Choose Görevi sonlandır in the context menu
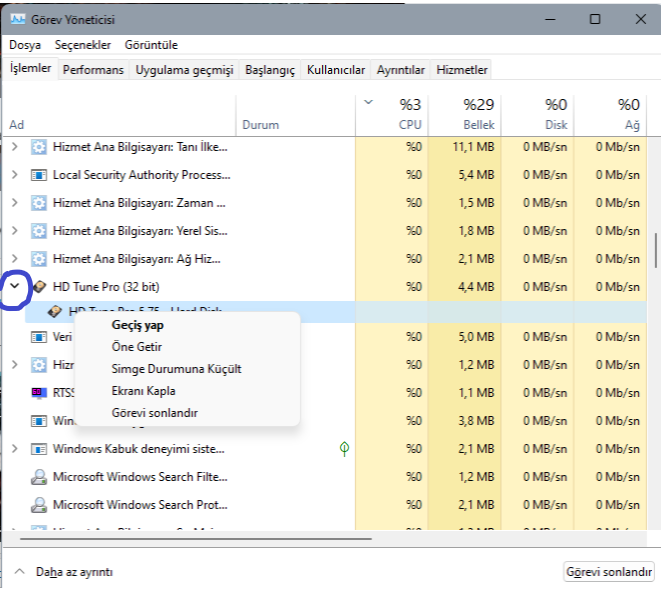Screen dimensions: 665x589 (187, 413)
